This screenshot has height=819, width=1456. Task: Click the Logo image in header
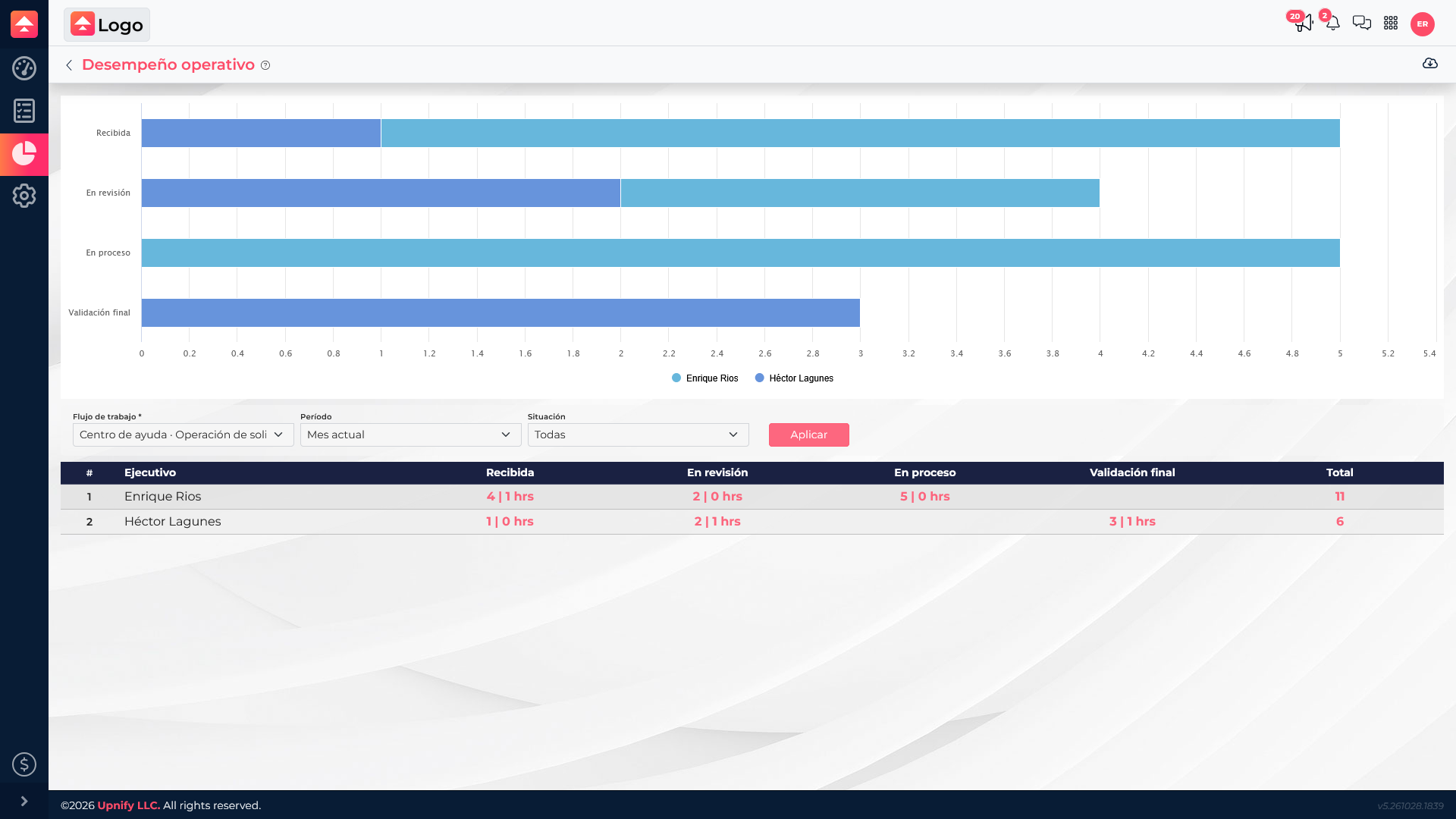click(107, 25)
